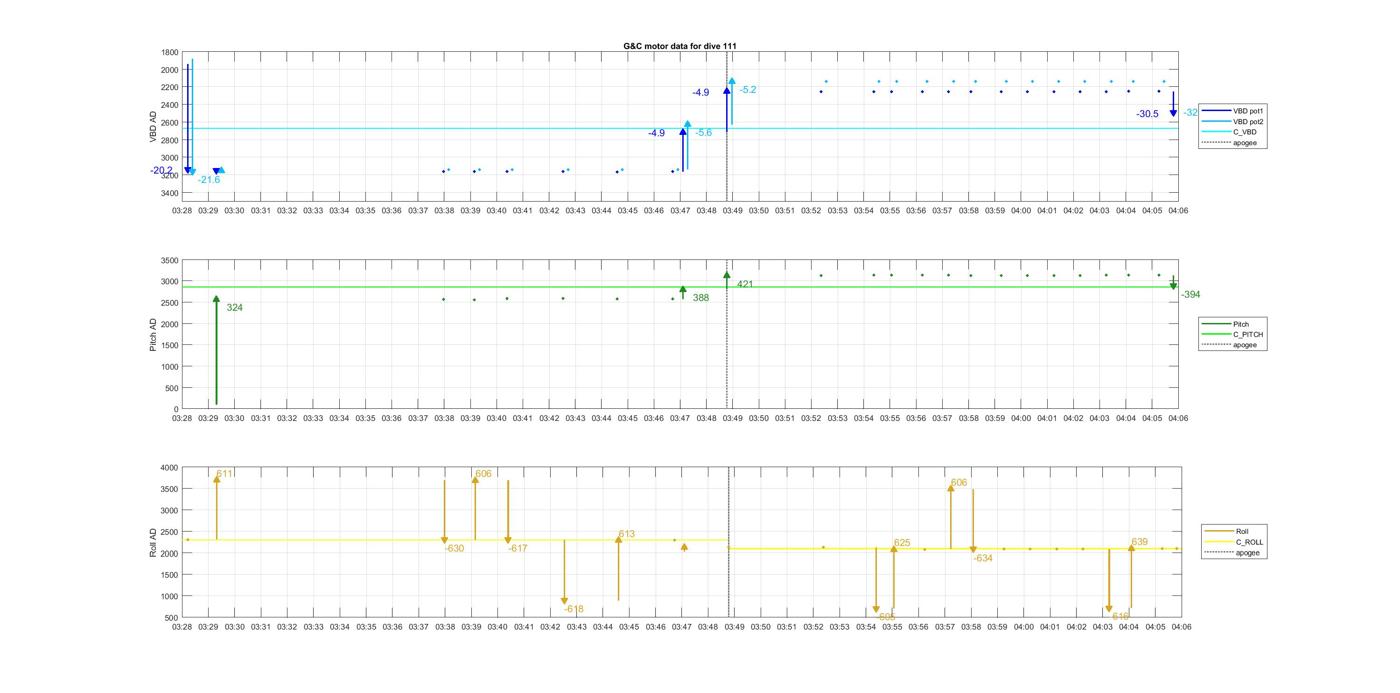
Task: Select the Pitch legend entry
Action: (1225, 324)
